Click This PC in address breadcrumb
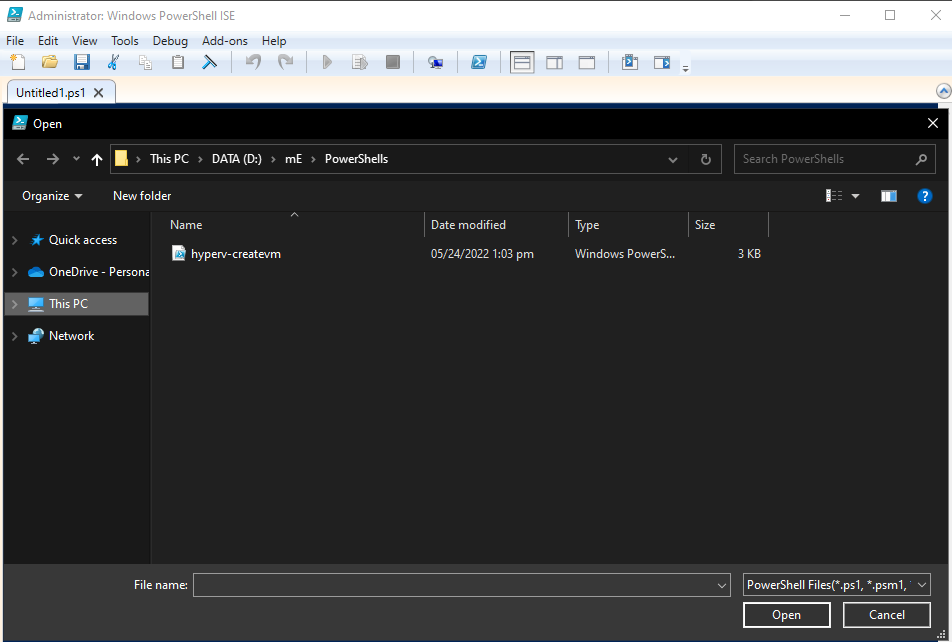The image size is (952, 642). pos(169,159)
